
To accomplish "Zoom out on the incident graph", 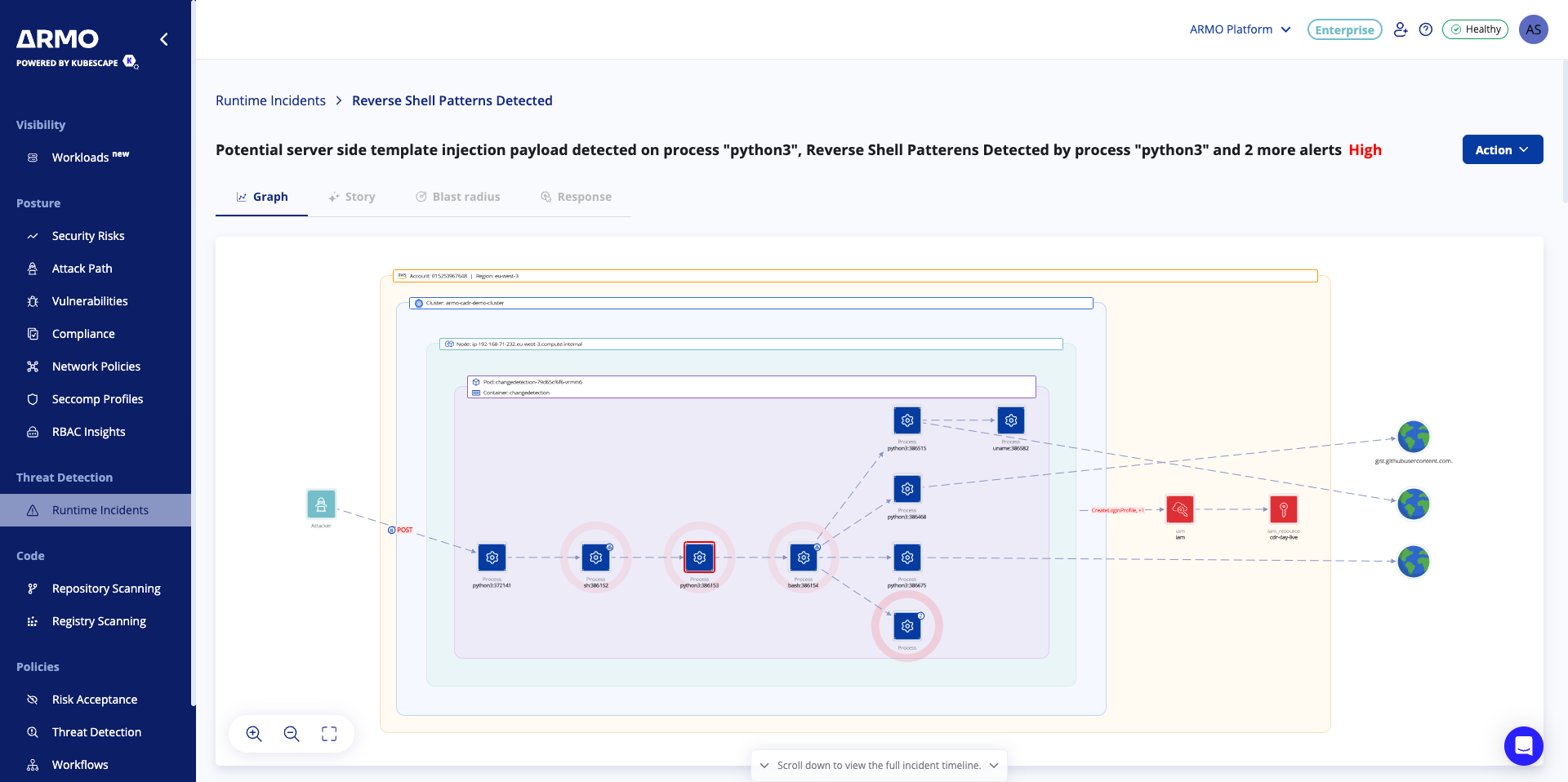I will (x=292, y=733).
